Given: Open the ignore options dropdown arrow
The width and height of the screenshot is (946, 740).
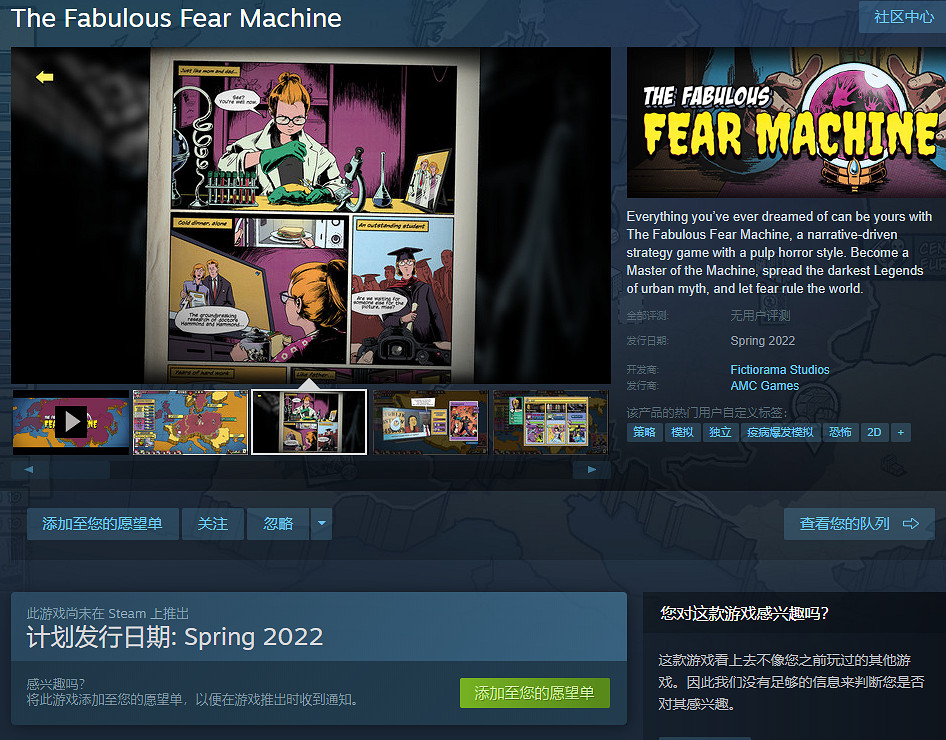Looking at the screenshot, I should [322, 523].
